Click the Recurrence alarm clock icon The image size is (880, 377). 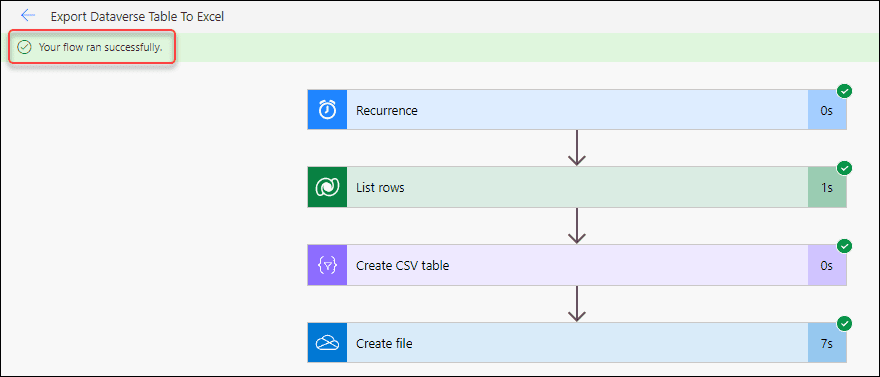(327, 110)
